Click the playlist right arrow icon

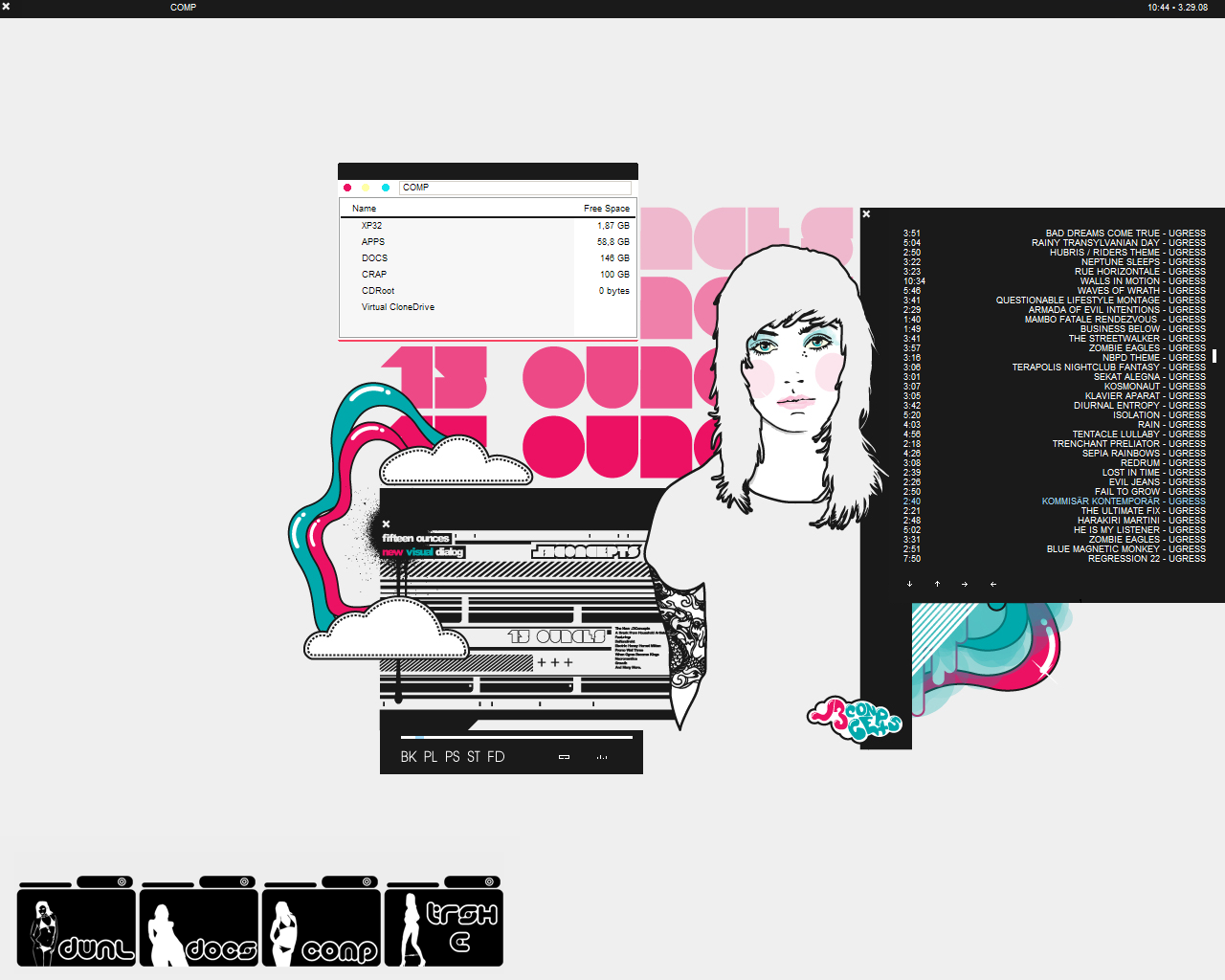[965, 584]
